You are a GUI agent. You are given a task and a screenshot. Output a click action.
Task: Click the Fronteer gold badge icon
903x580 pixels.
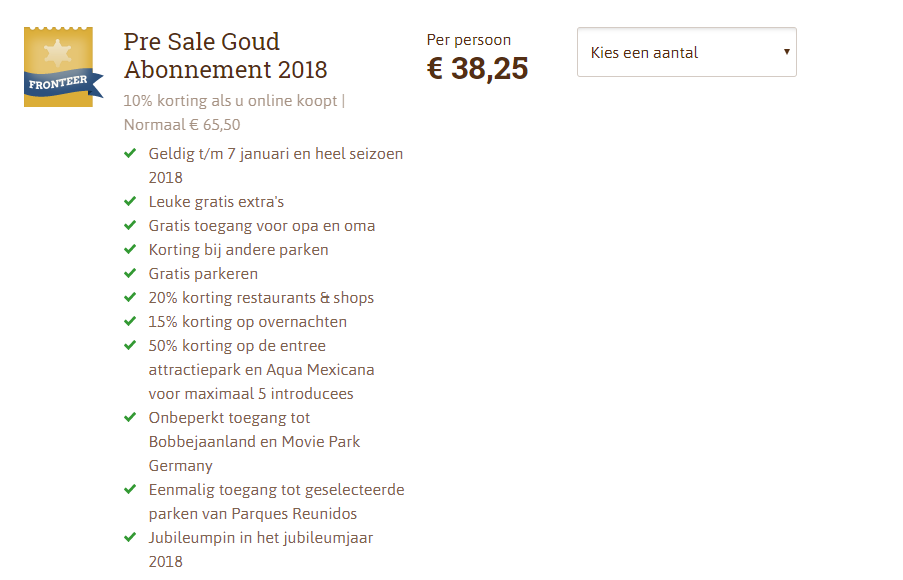[x=58, y=67]
